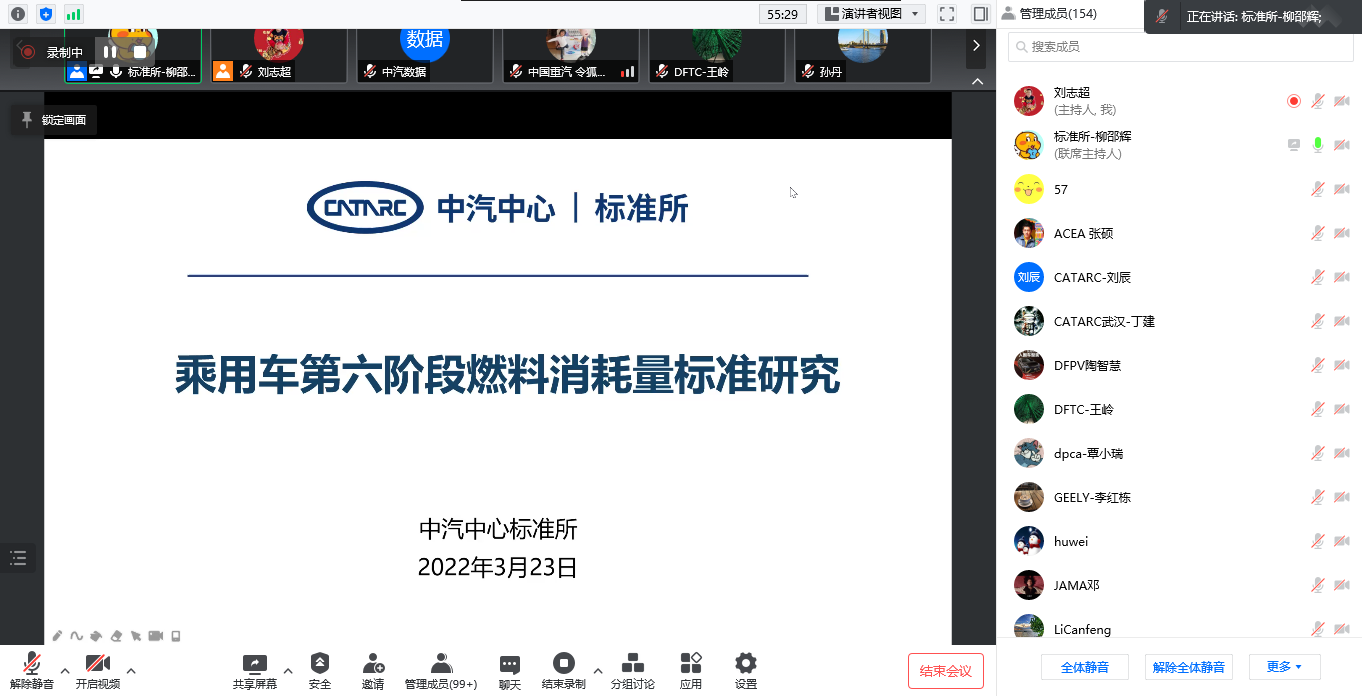Select the pencil annotation tool
This screenshot has height=696, width=1362.
tap(57, 635)
